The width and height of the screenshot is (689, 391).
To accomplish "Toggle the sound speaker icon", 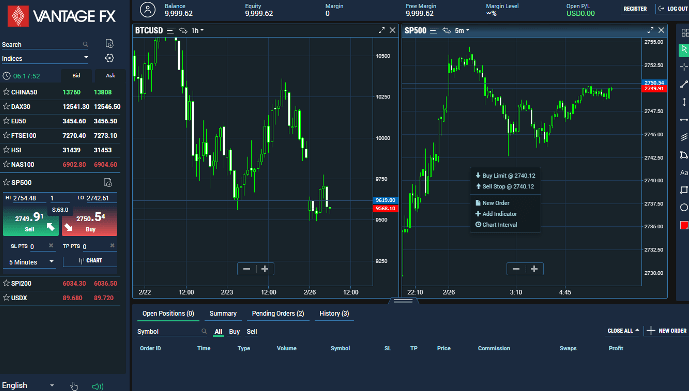I will (x=98, y=386).
